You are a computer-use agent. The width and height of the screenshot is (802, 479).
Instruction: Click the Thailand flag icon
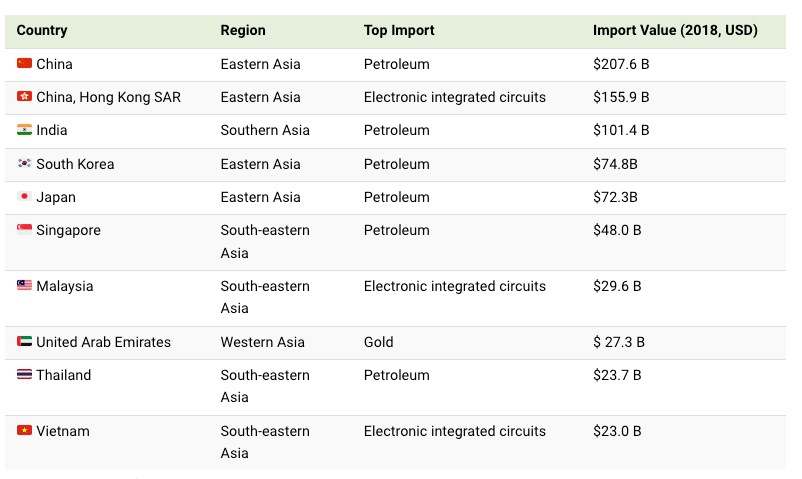point(24,374)
